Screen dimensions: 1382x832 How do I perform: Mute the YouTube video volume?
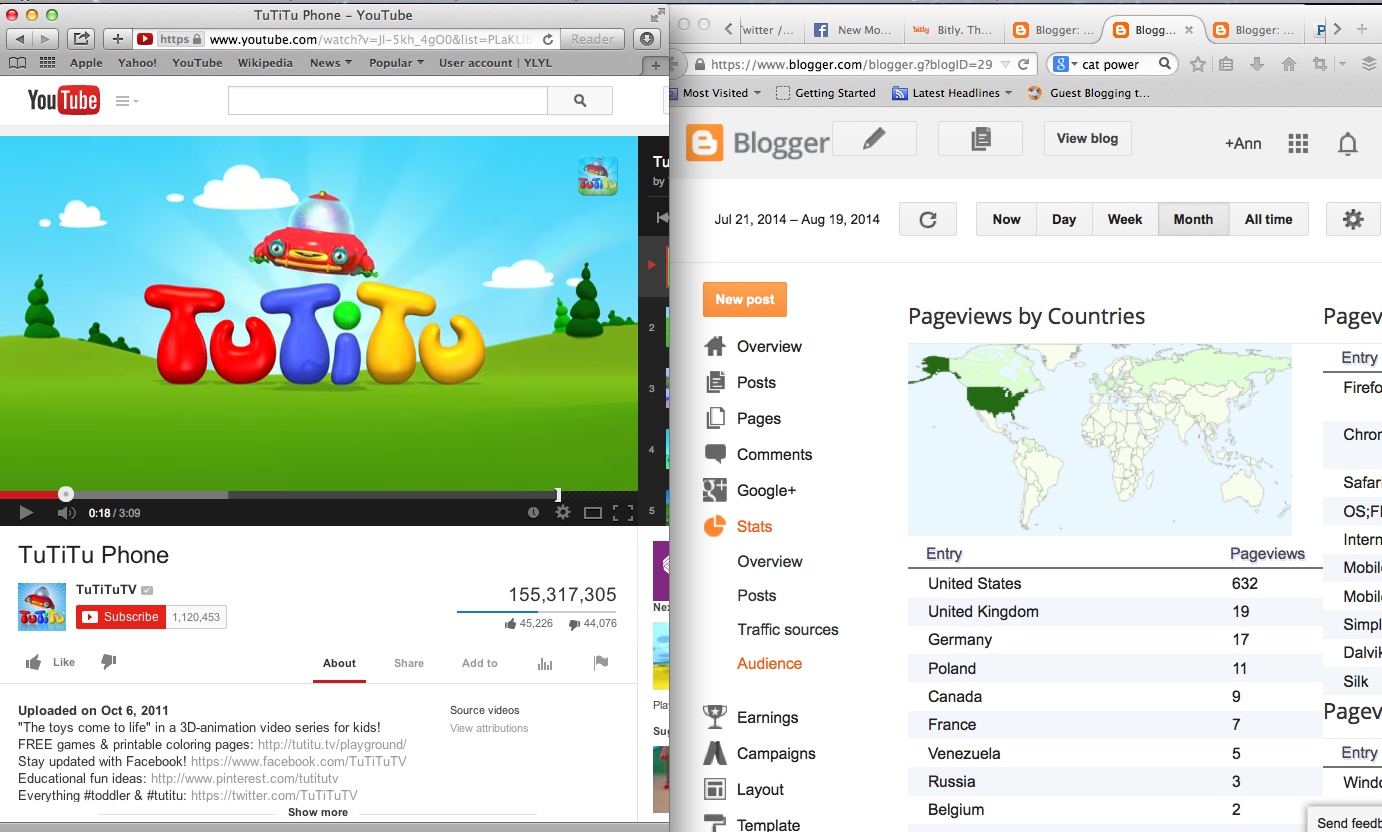[x=66, y=513]
